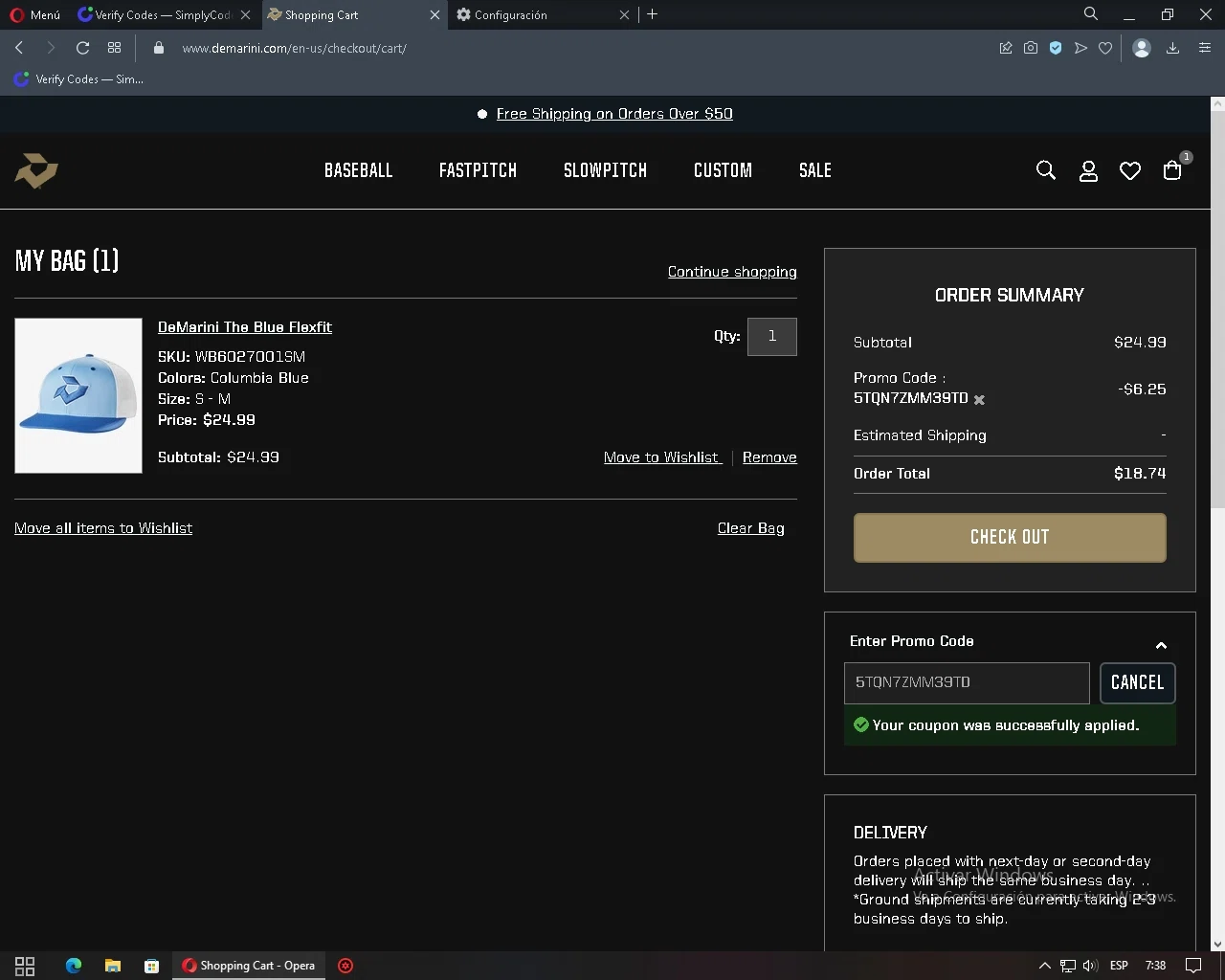Open Microsoft Store from the taskbar
Screen dimensions: 1225x980
(x=151, y=966)
